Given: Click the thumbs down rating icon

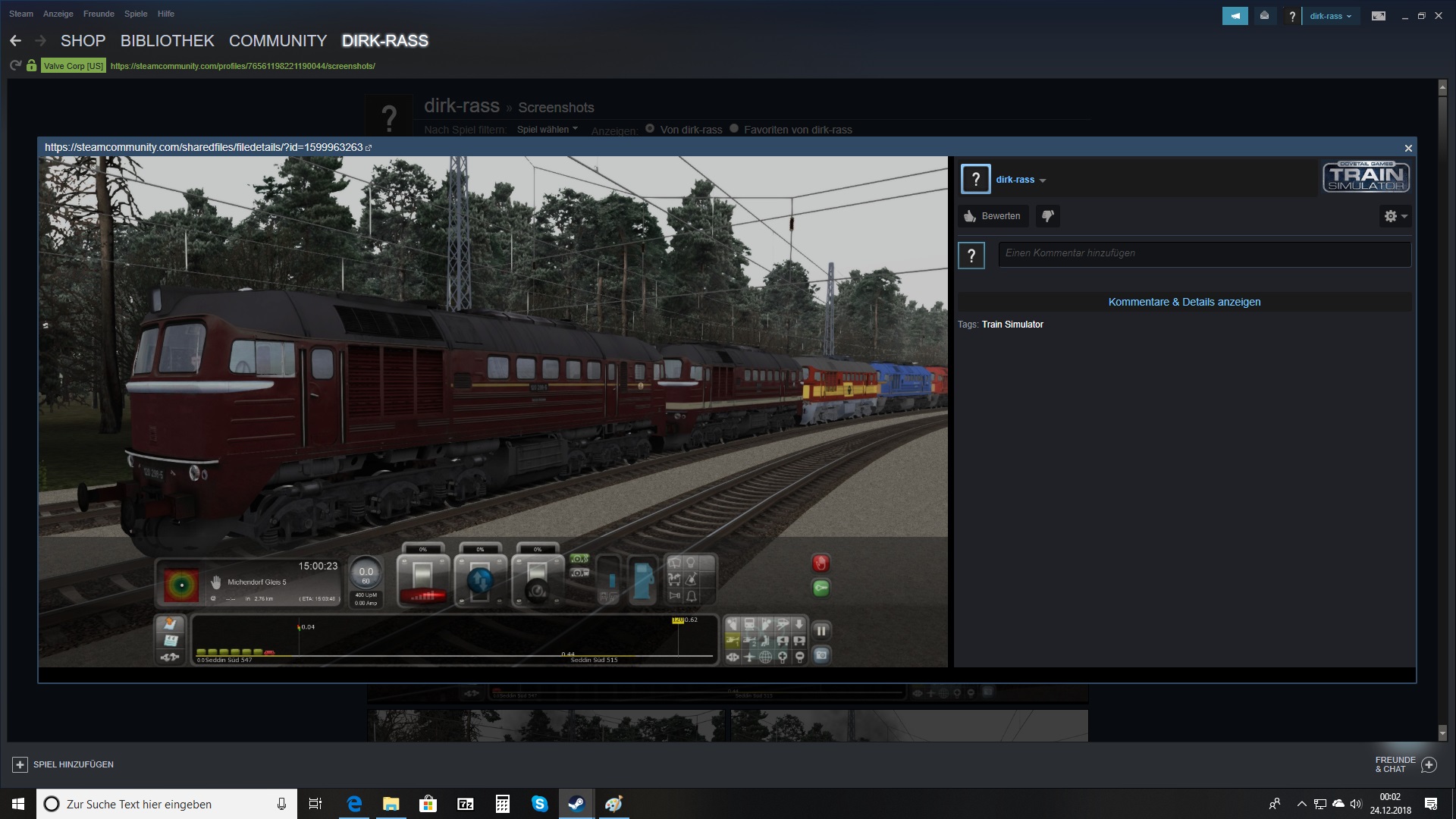Looking at the screenshot, I should click(x=1048, y=216).
